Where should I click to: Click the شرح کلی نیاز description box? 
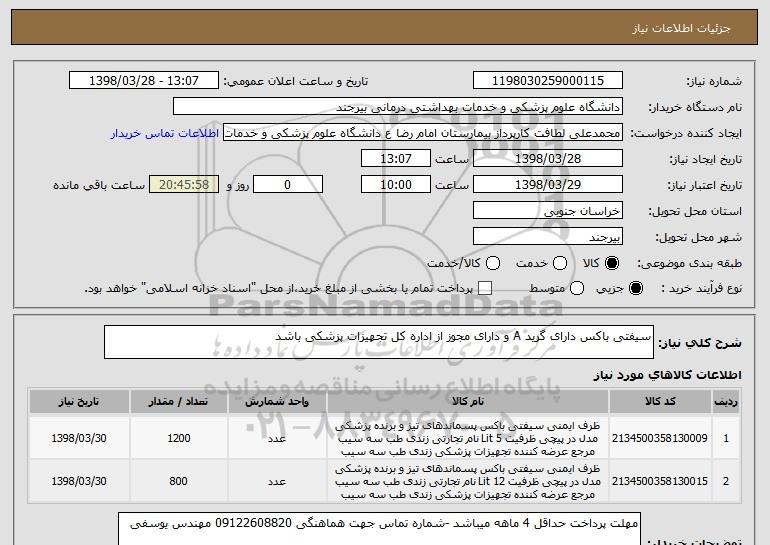pyautogui.click(x=379, y=342)
